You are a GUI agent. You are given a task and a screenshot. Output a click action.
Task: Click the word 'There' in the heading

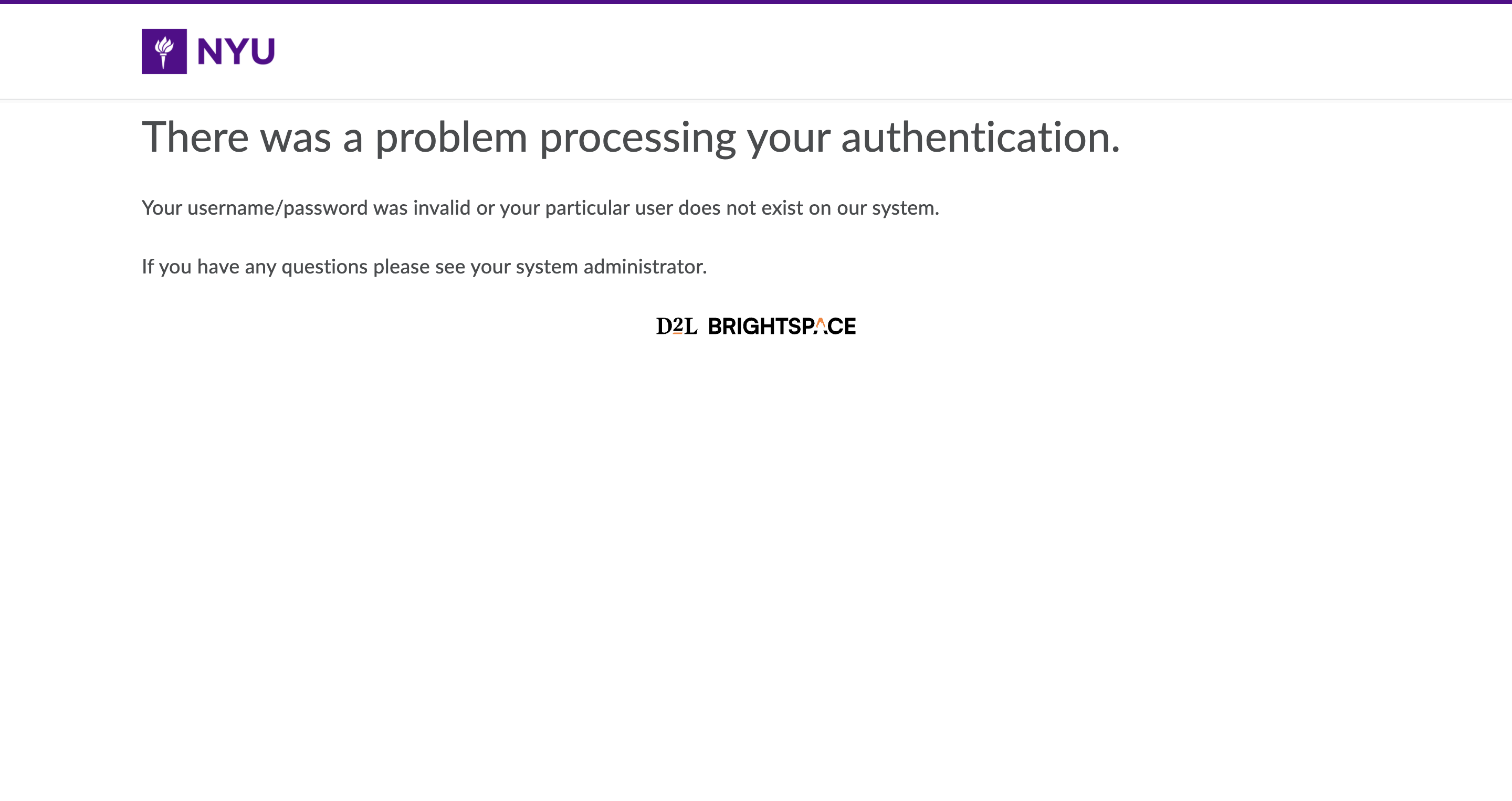click(195, 138)
